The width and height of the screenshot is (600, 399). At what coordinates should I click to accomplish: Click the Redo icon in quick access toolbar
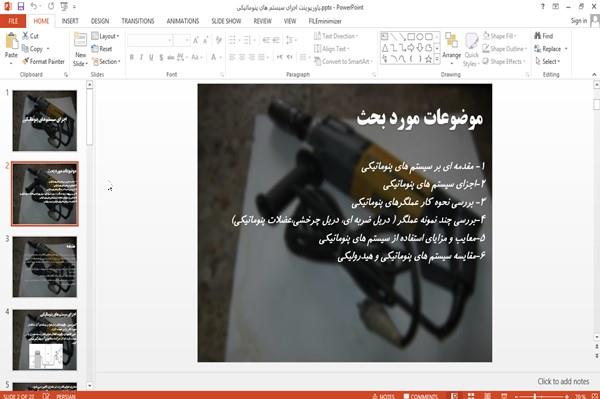[x=51, y=6]
